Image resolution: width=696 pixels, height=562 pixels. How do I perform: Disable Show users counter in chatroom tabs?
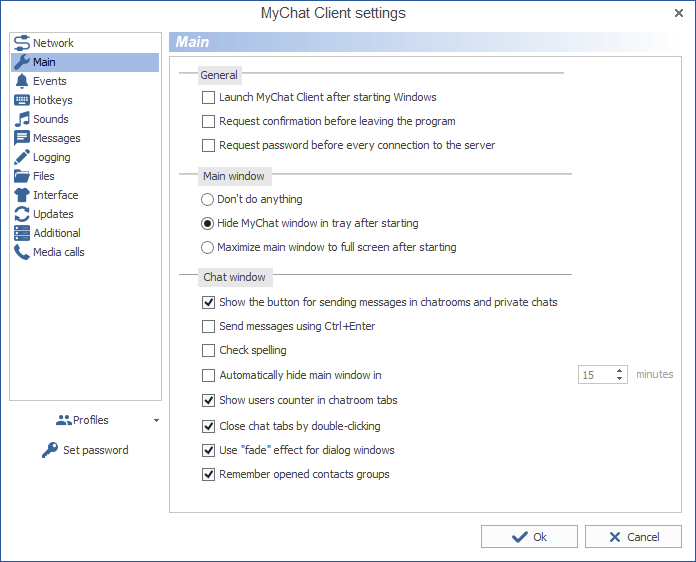208,401
